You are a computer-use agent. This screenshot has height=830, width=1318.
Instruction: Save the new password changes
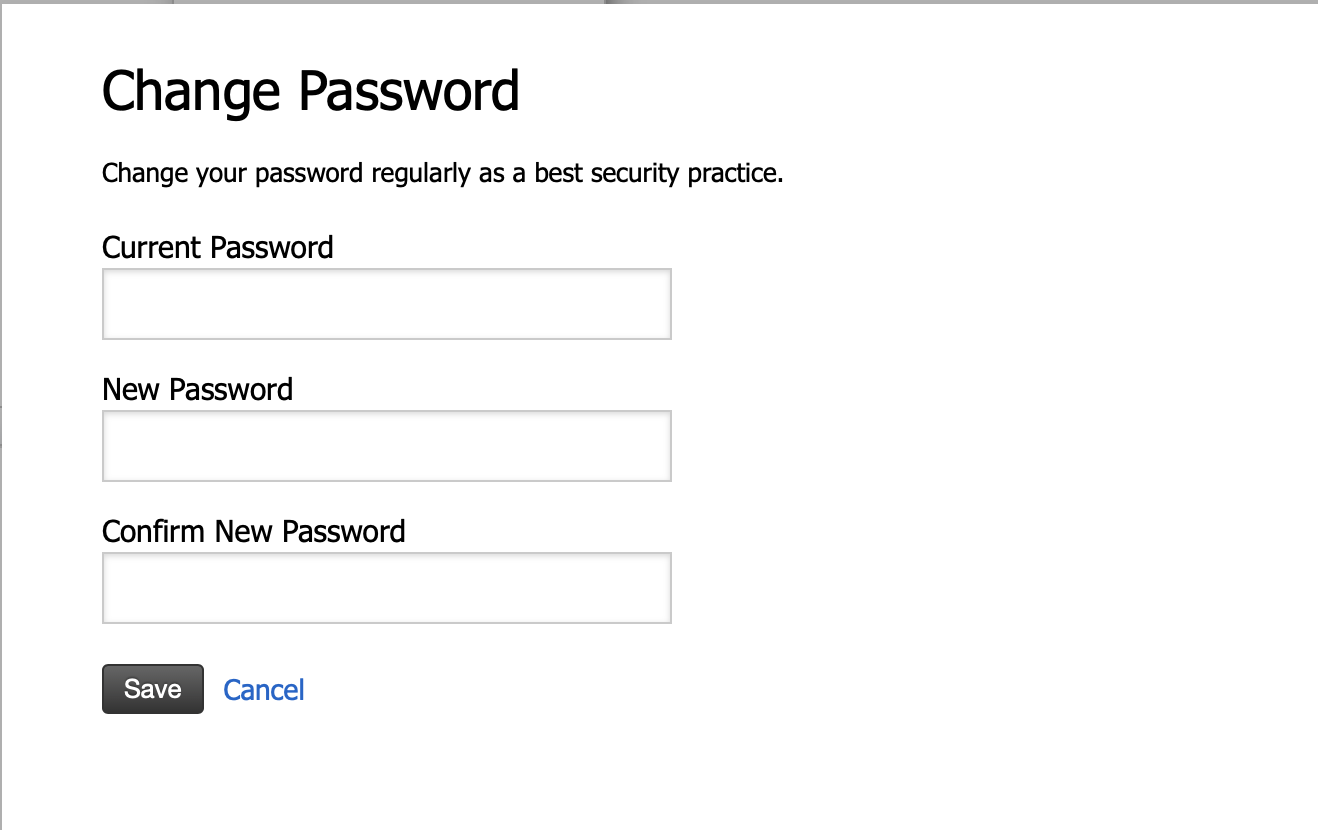(153, 689)
